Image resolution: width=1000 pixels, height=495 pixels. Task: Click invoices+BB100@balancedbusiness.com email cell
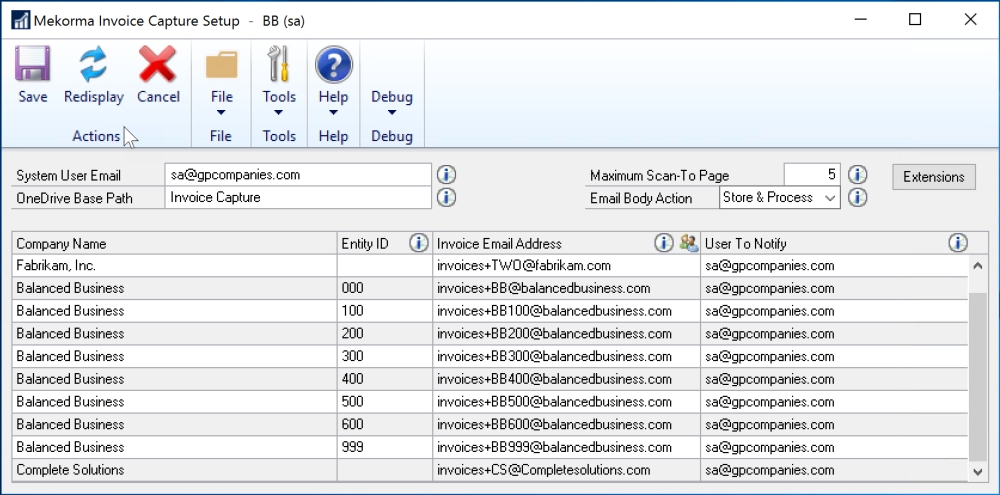[x=566, y=311]
